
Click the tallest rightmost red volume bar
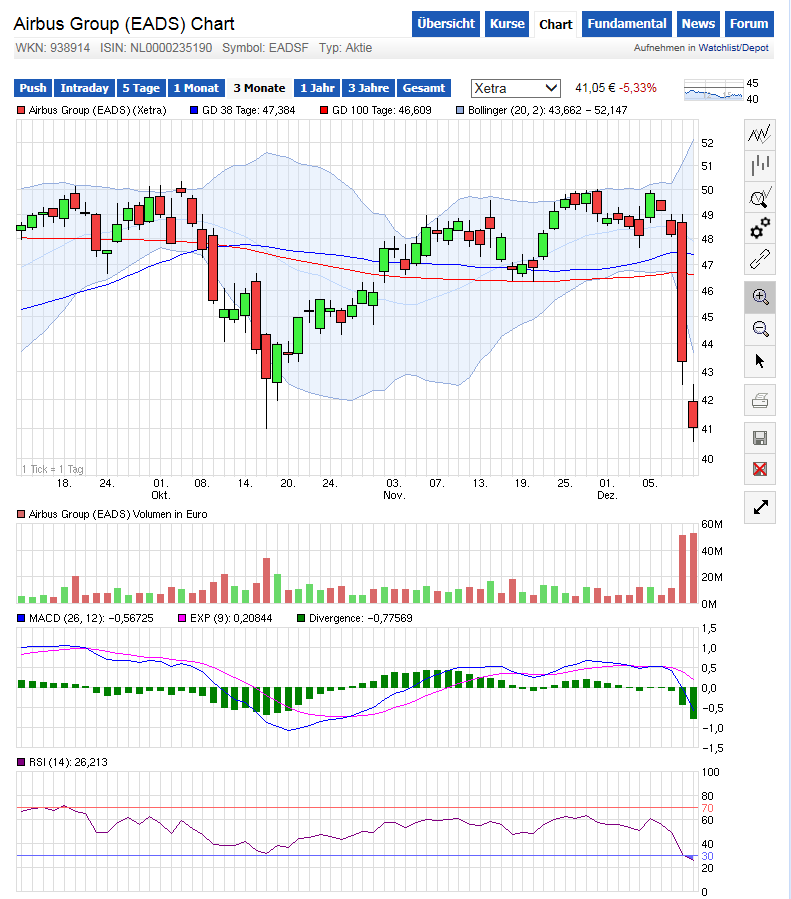[x=694, y=568]
